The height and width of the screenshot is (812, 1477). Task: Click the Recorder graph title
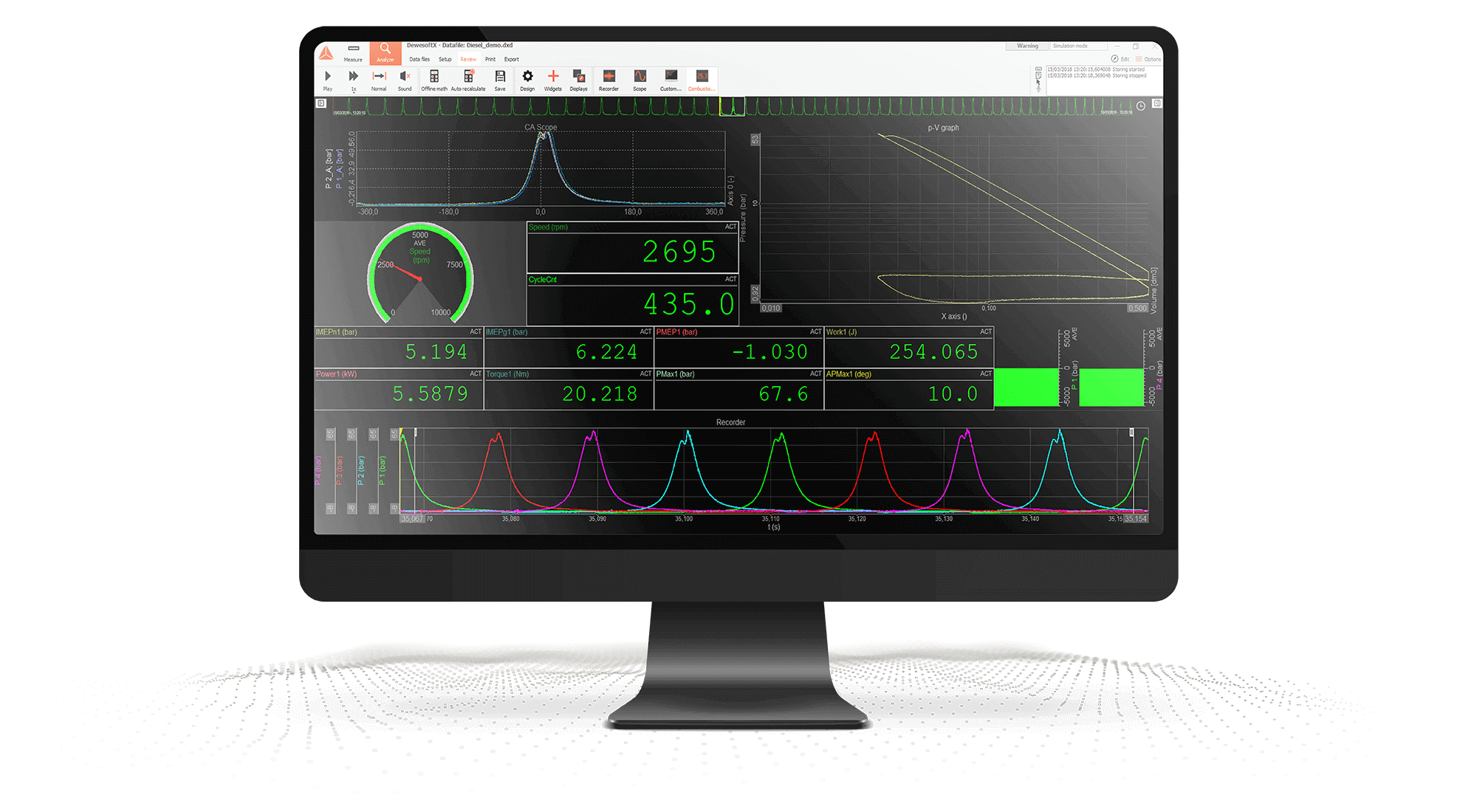[x=730, y=422]
